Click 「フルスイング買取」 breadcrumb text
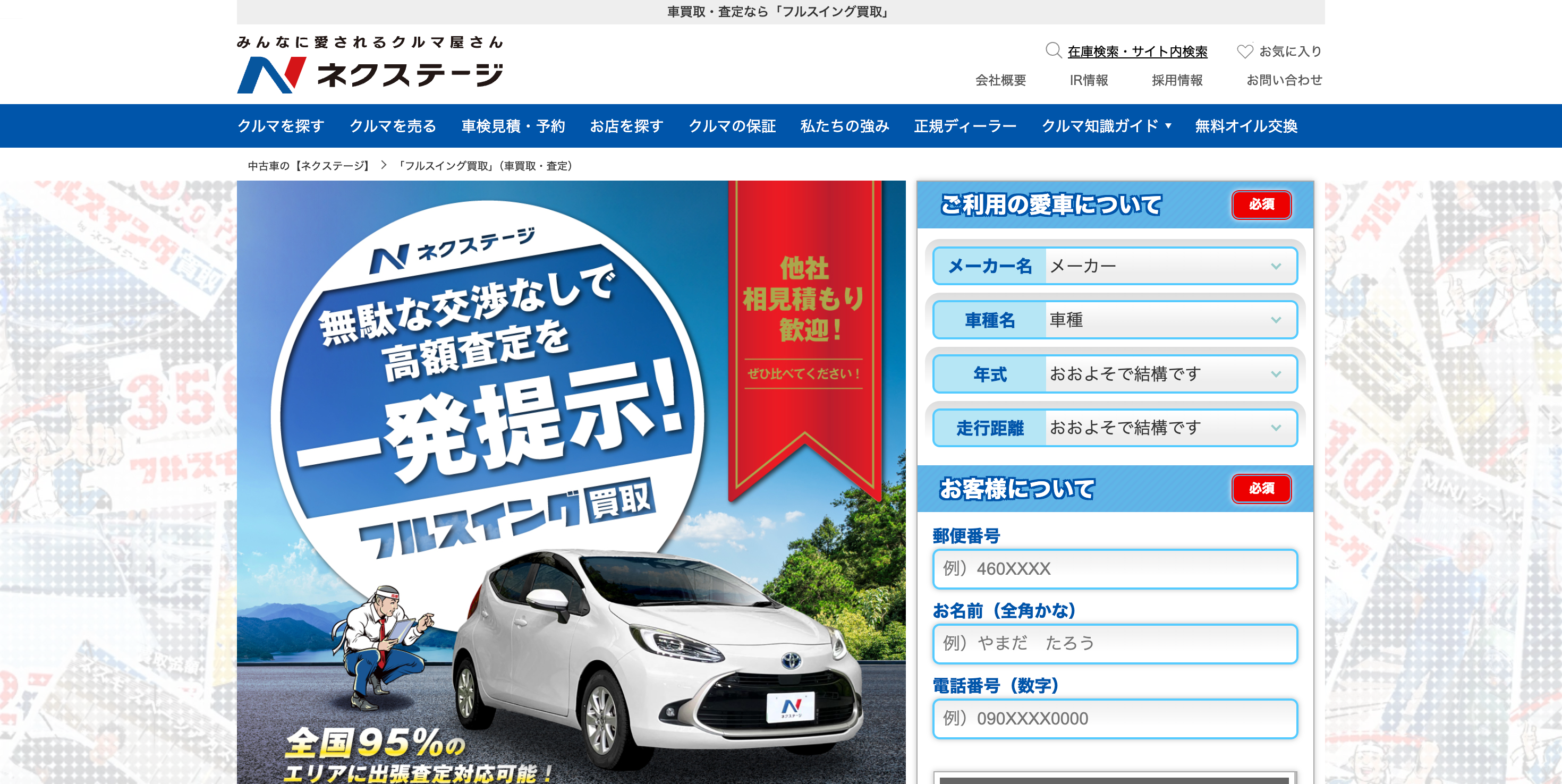1562x784 pixels. click(485, 166)
